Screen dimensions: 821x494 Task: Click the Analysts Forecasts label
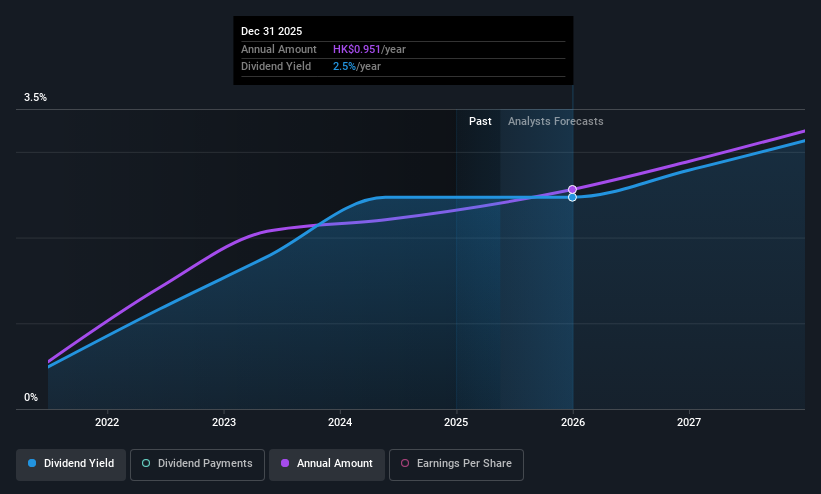556,122
